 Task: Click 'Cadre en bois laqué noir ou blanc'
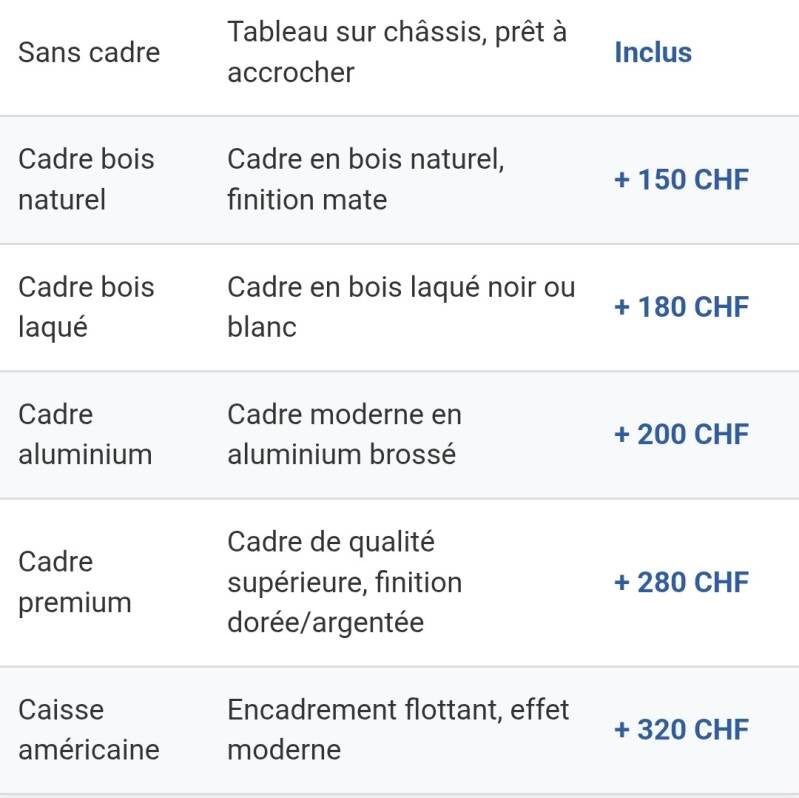[401, 307]
